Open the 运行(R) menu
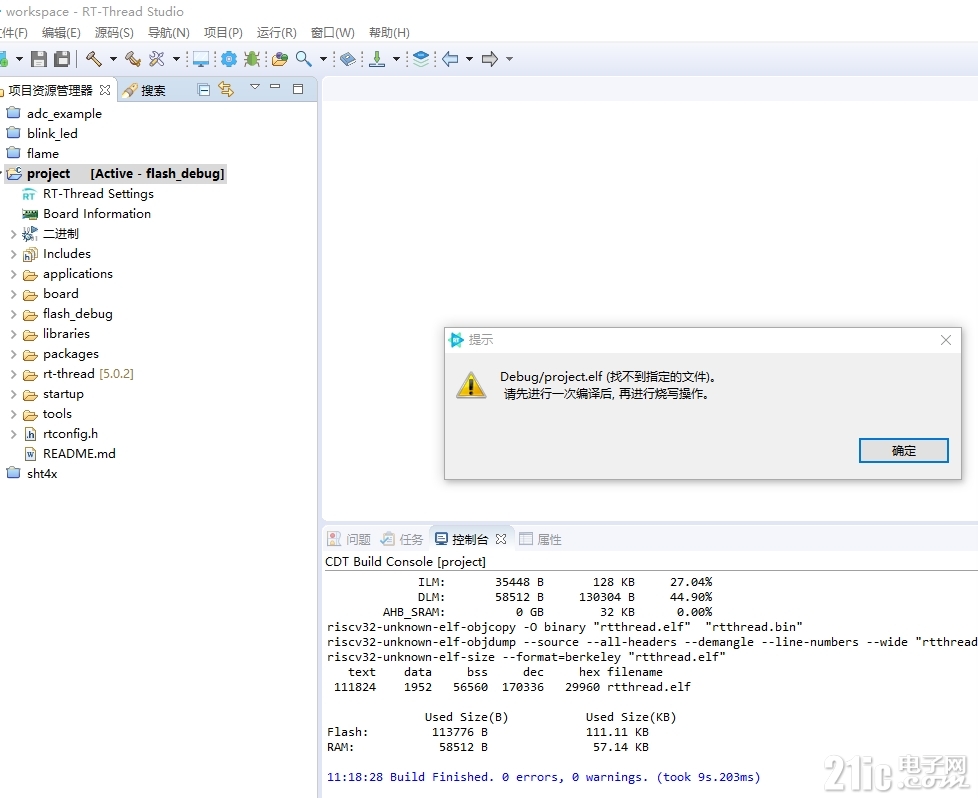 [276, 32]
